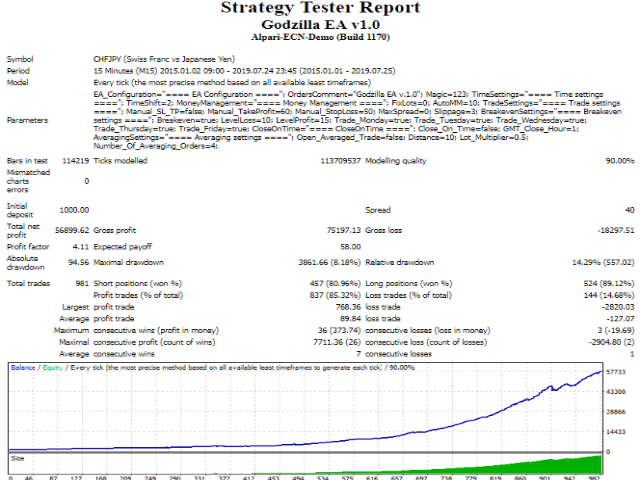
Task: Select the 15 Minutes (M15) period value
Action: tap(244, 71)
